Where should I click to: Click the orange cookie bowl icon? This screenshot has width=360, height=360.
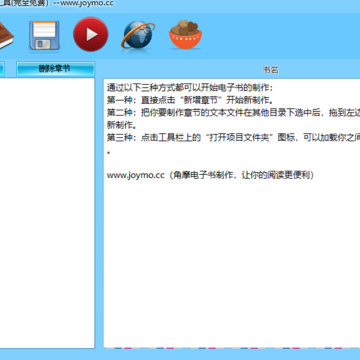coord(185,35)
